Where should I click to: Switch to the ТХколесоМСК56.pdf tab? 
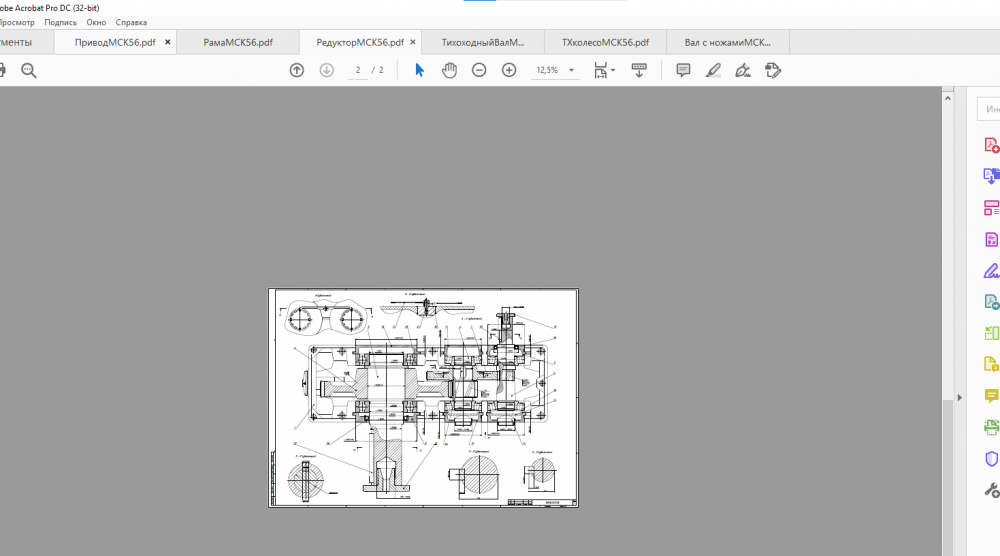[605, 43]
